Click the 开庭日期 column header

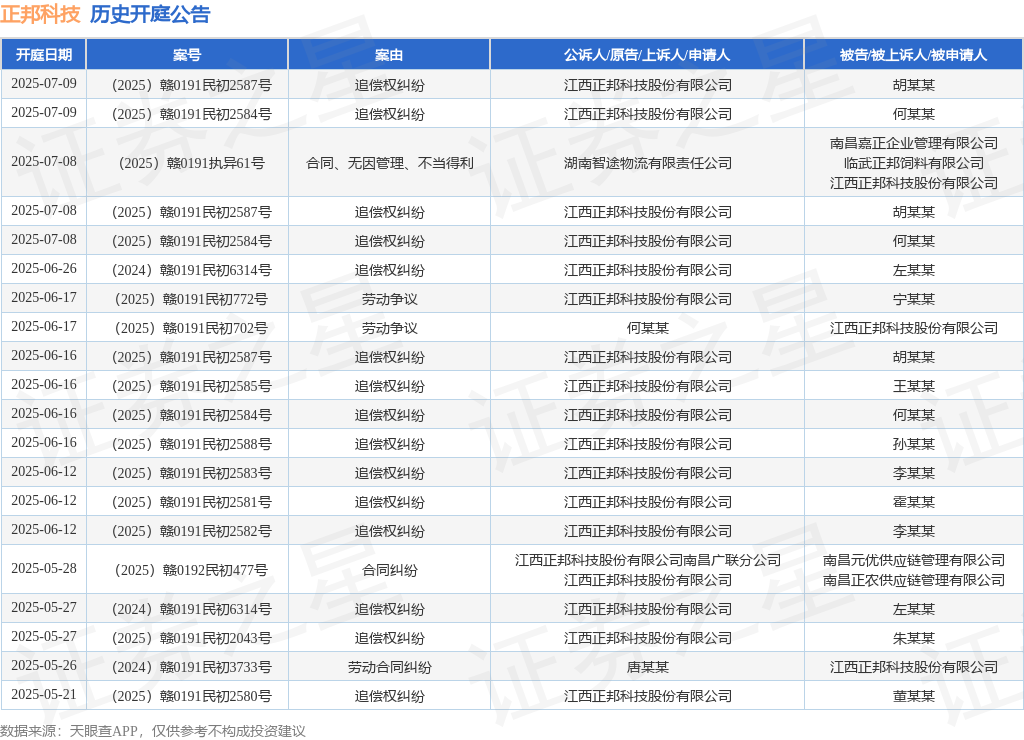44,55
